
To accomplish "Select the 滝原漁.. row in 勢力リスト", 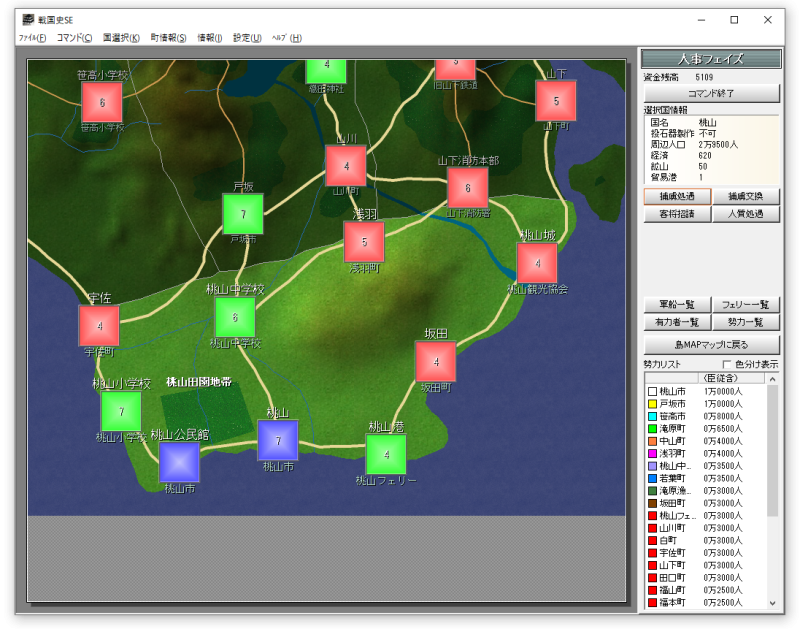I will tap(706, 491).
